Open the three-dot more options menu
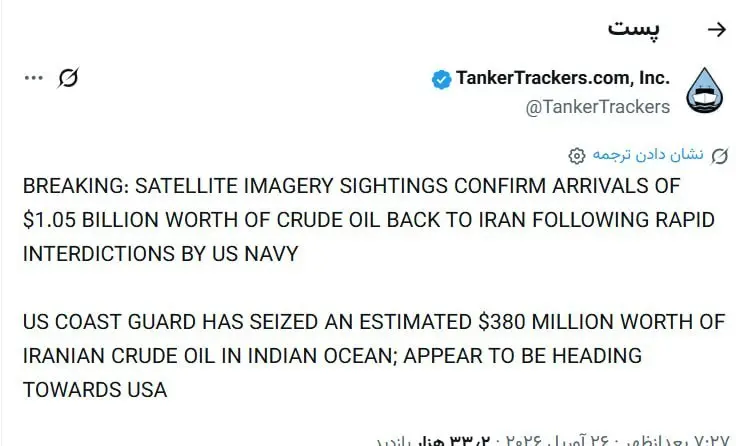The height and width of the screenshot is (446, 736). (x=34, y=77)
